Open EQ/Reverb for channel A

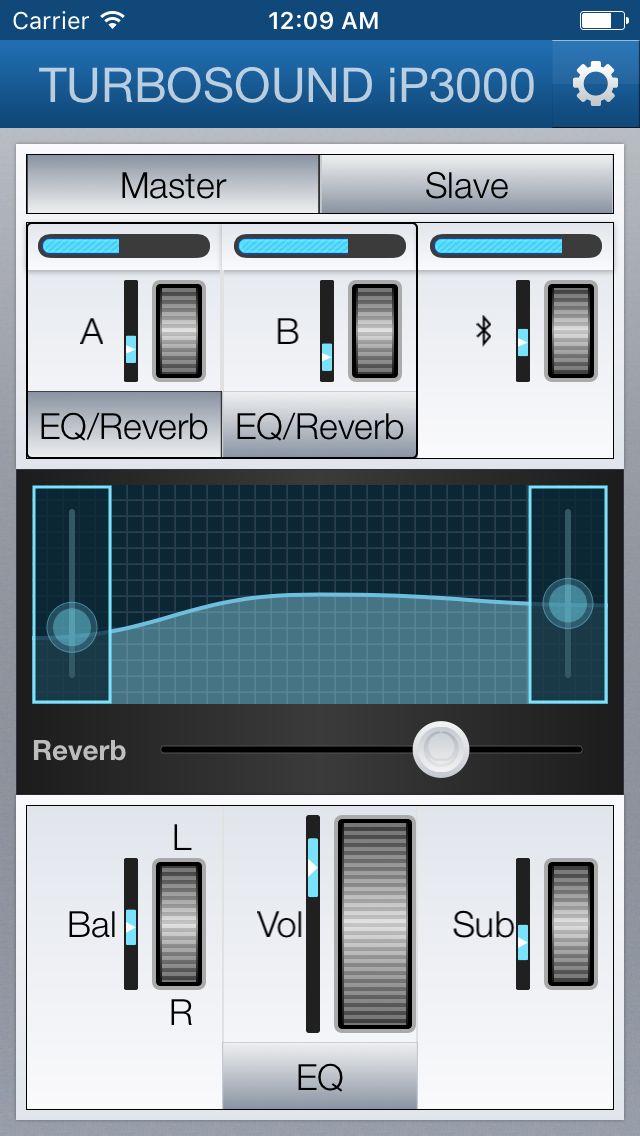click(x=124, y=425)
